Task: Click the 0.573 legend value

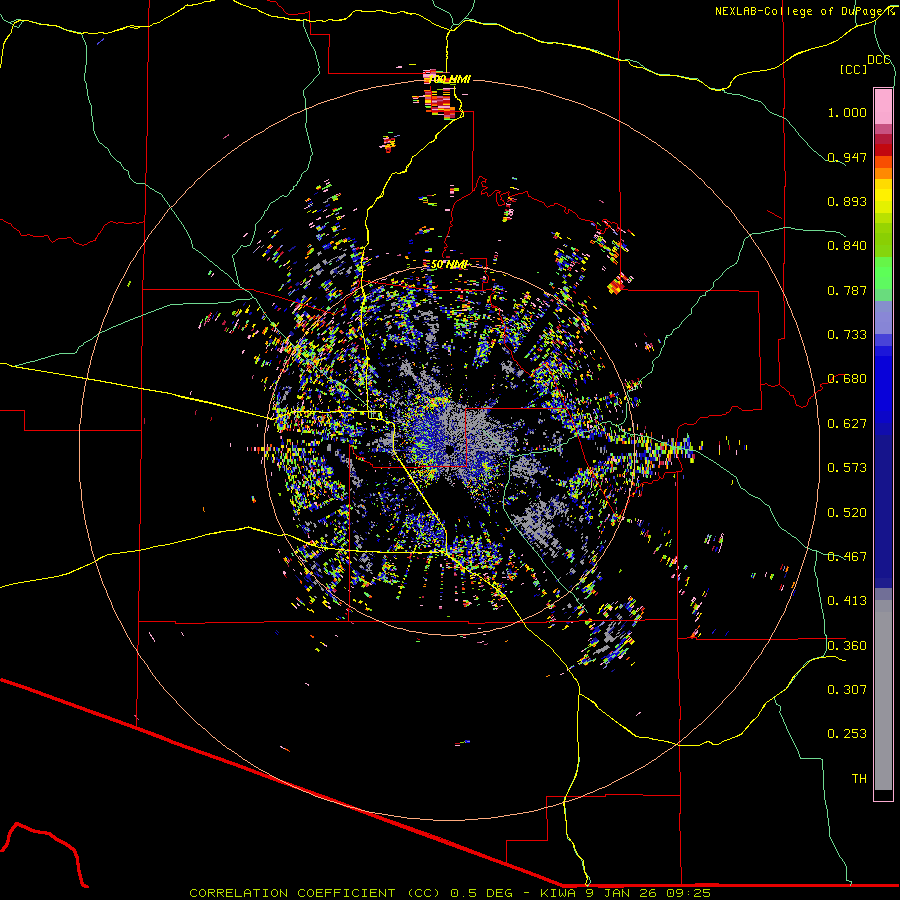Action: [x=847, y=468]
